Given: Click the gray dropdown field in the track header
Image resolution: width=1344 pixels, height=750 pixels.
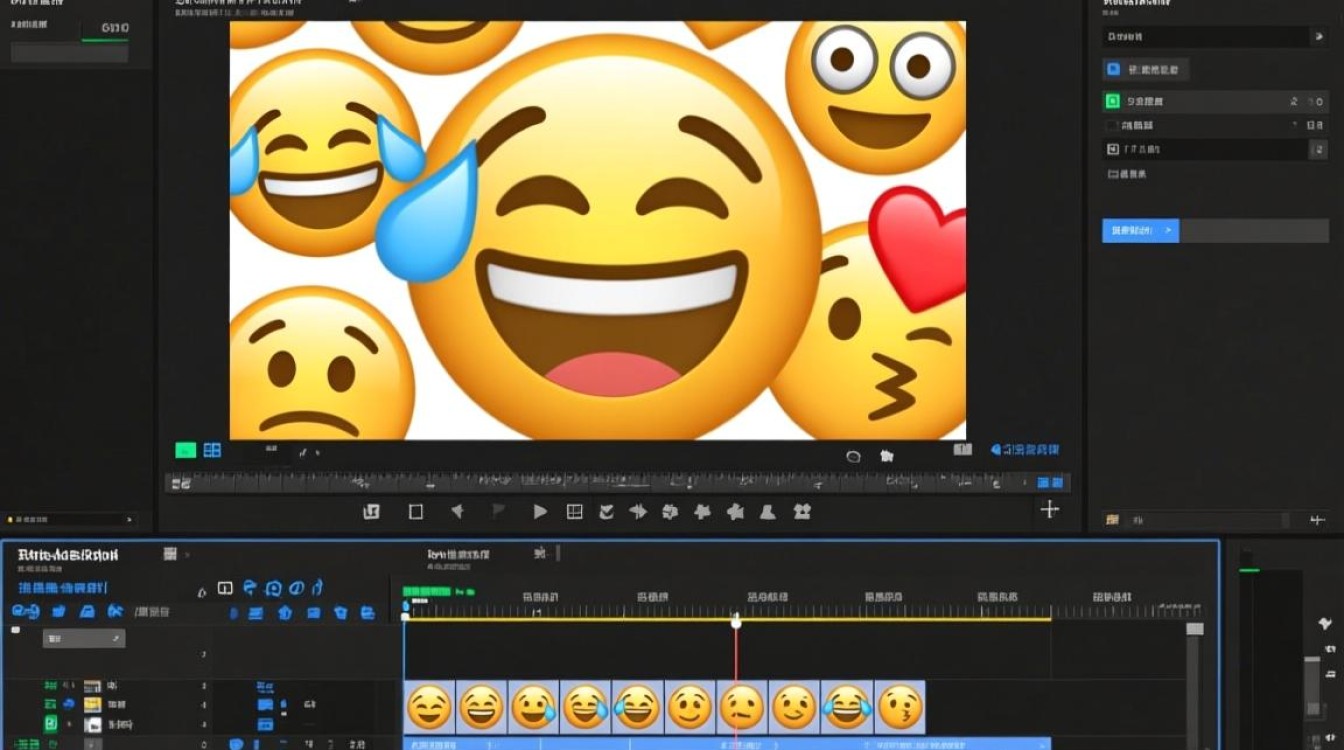Looking at the screenshot, I should point(84,638).
